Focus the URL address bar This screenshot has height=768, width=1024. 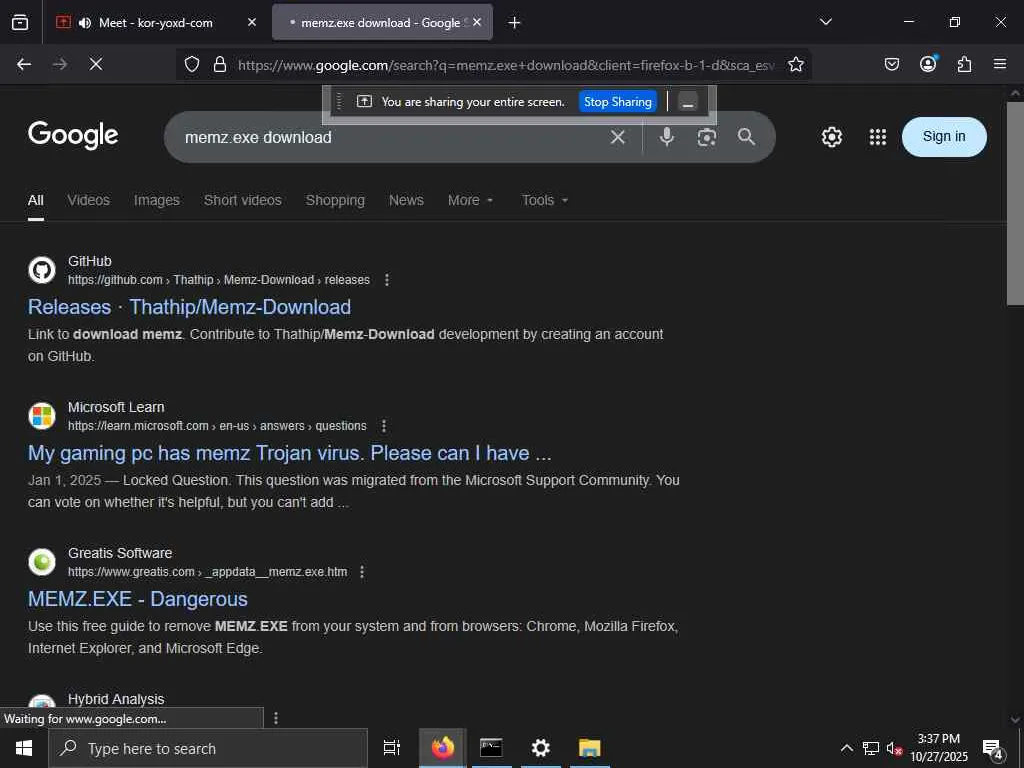pyautogui.click(x=505, y=65)
